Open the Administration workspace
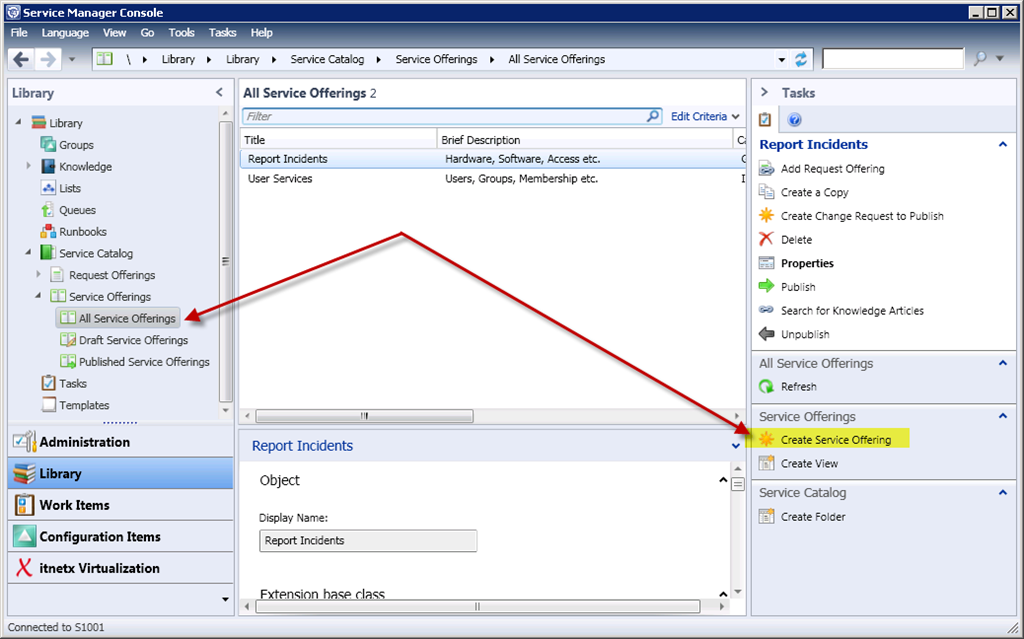 click(x=84, y=442)
